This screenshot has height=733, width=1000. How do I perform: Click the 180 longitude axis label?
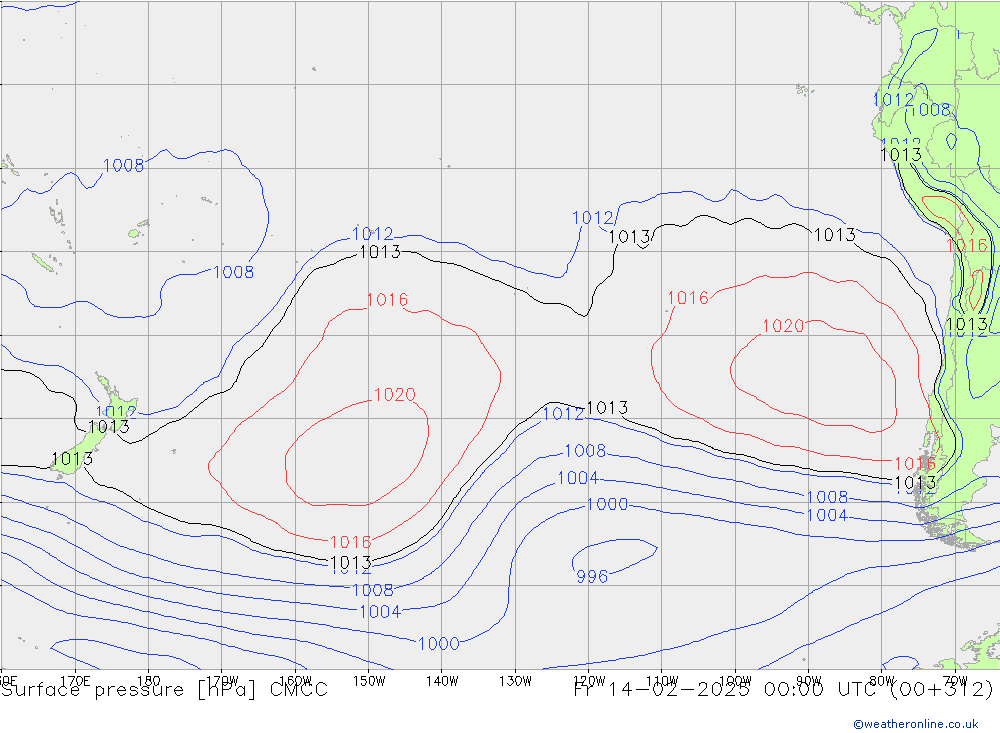(x=149, y=680)
